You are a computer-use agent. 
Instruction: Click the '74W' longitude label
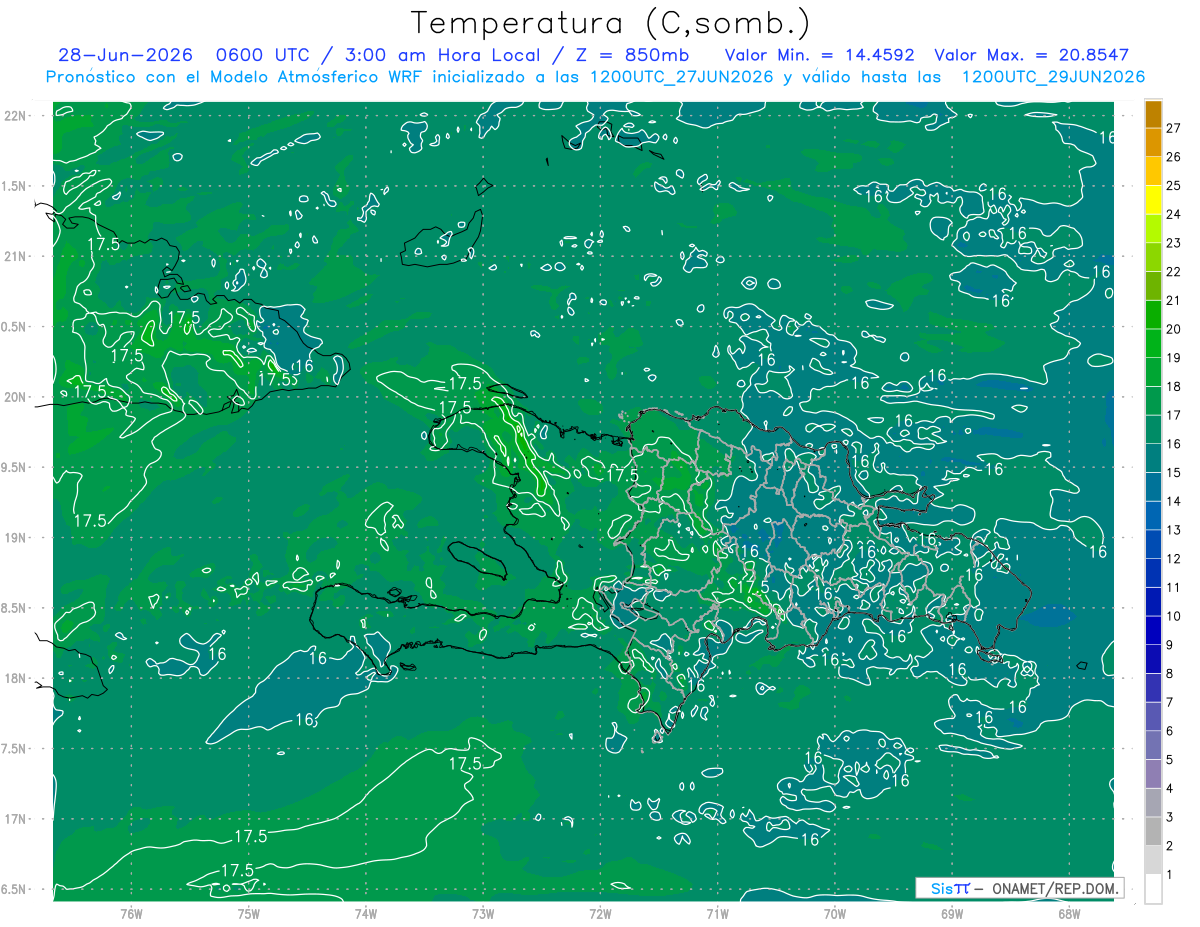coord(366,914)
